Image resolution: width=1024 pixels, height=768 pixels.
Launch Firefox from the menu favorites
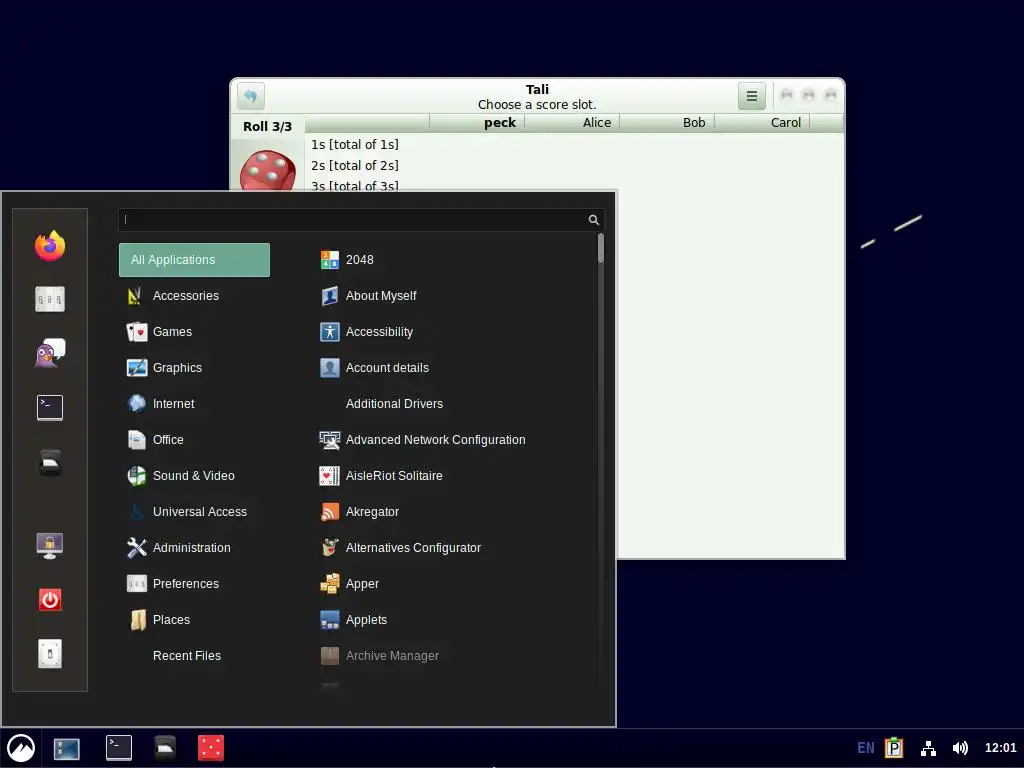50,246
